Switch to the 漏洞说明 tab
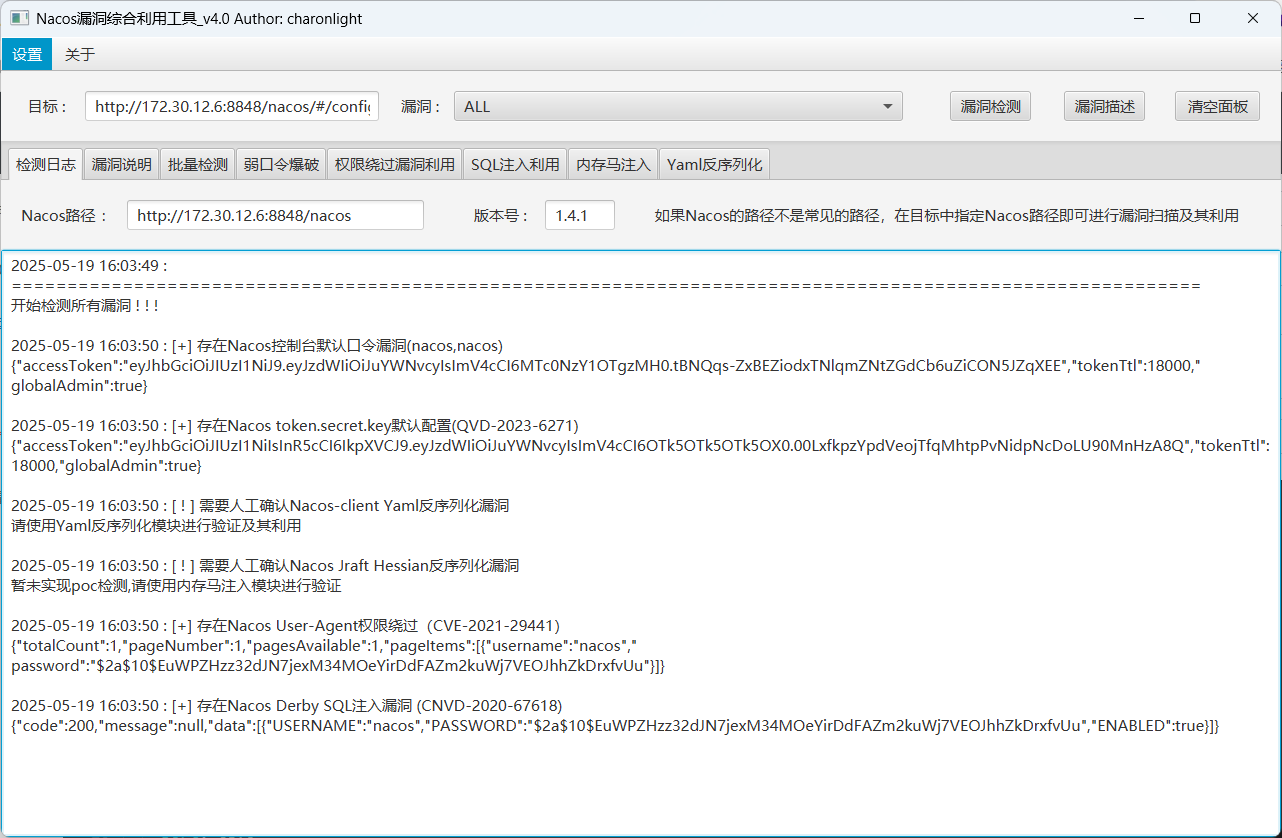Viewport: 1282px width, 838px height. click(122, 165)
